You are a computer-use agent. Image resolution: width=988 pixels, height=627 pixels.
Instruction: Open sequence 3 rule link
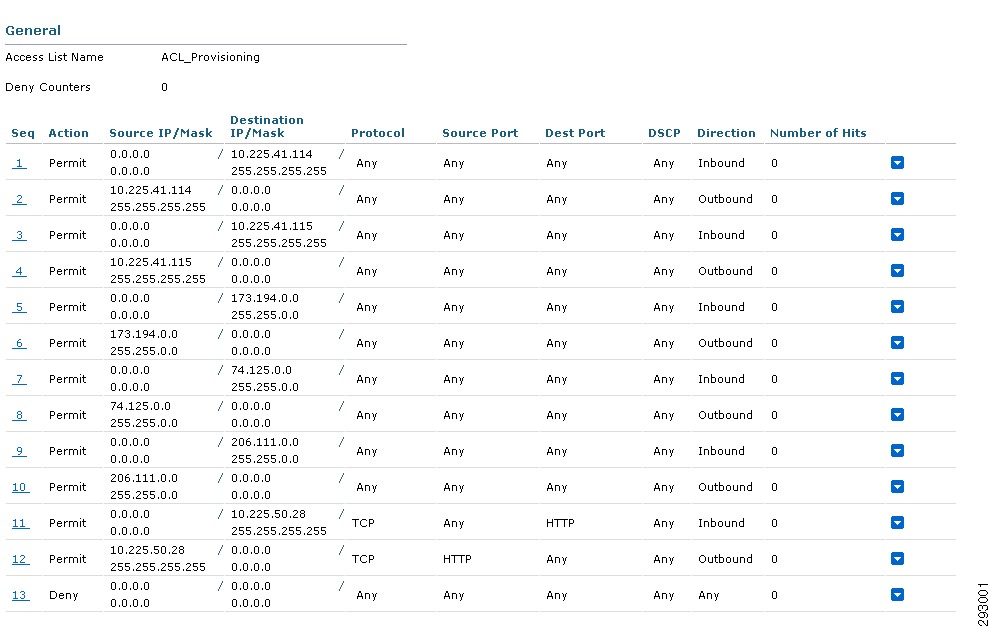pos(19,235)
